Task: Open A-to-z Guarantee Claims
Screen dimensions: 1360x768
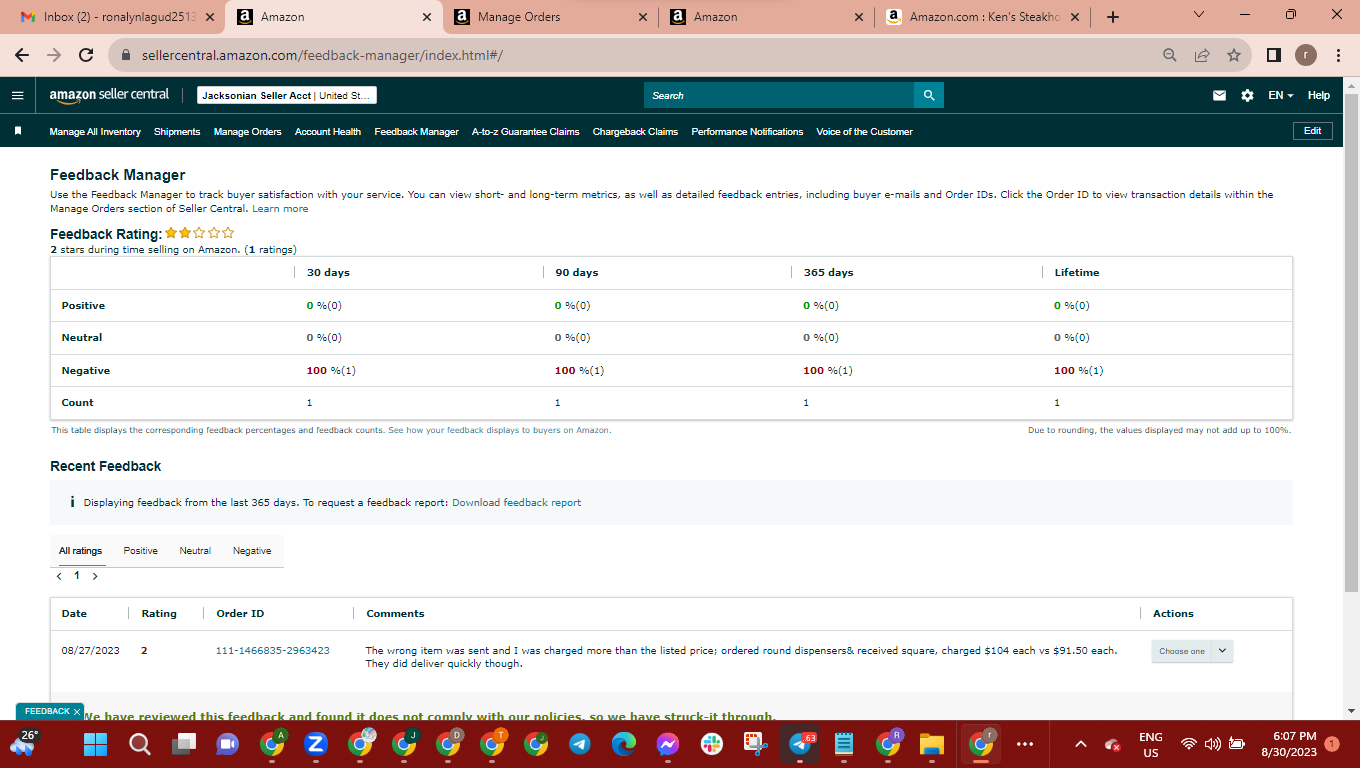Action: pos(526,132)
